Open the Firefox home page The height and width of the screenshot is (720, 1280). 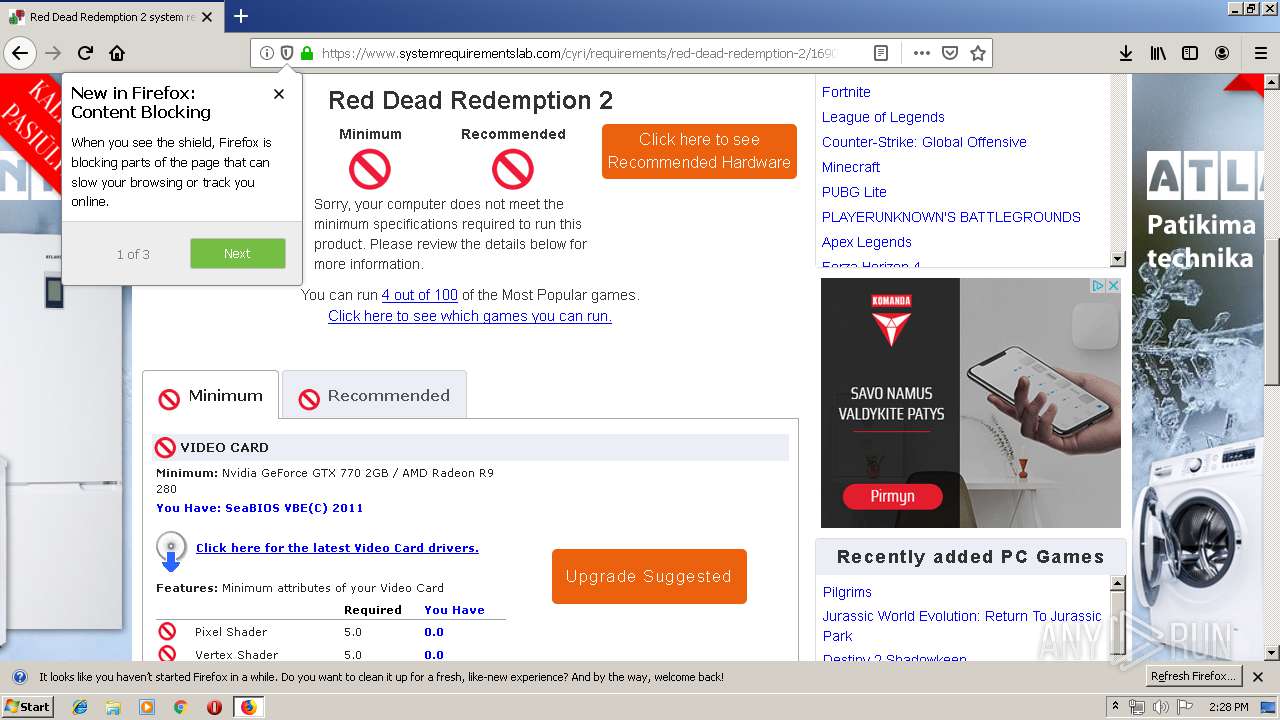coord(117,53)
